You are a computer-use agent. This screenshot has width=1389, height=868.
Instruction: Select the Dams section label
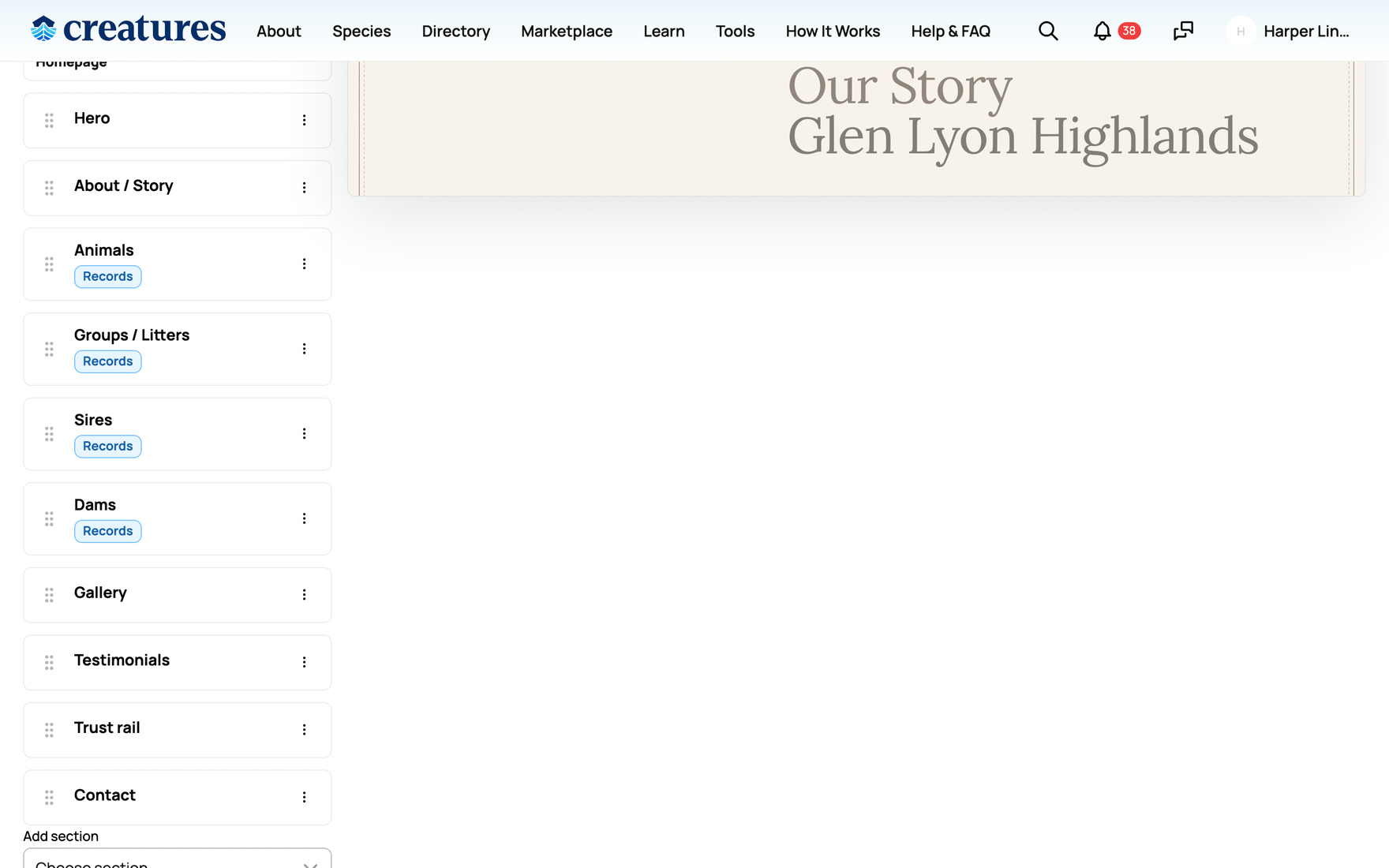click(95, 505)
